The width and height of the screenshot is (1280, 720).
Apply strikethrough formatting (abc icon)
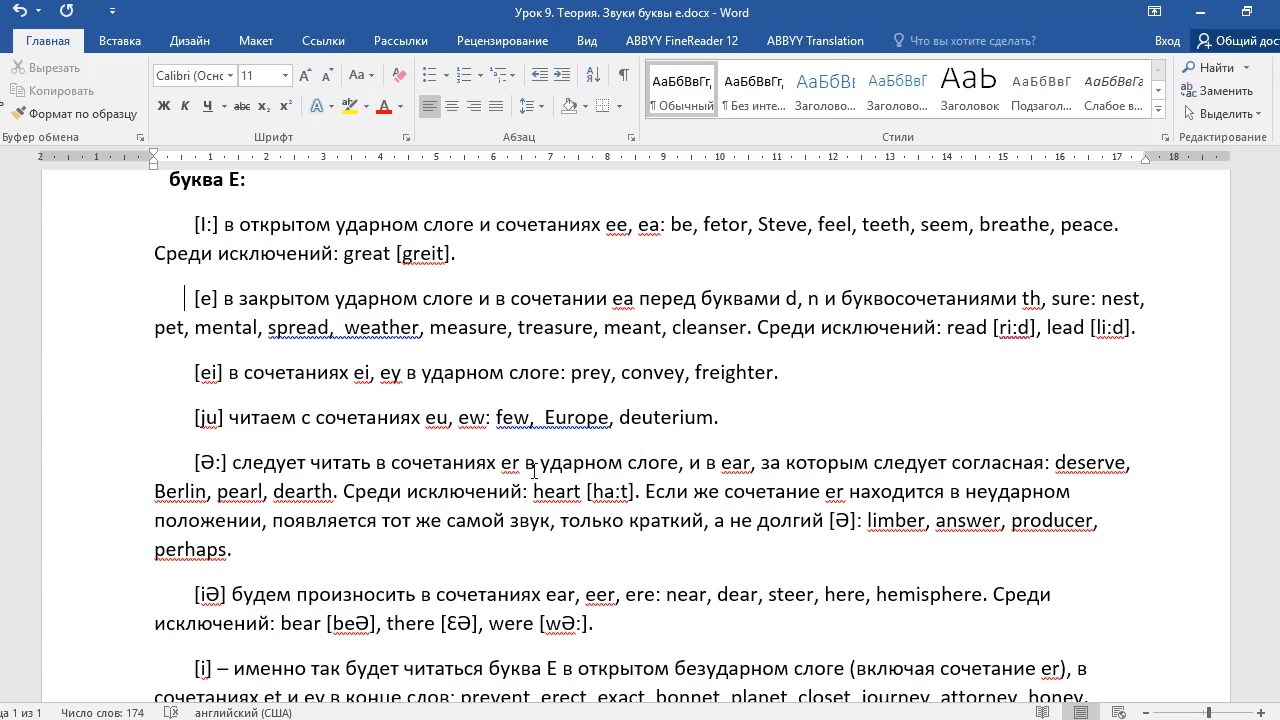pyautogui.click(x=241, y=106)
